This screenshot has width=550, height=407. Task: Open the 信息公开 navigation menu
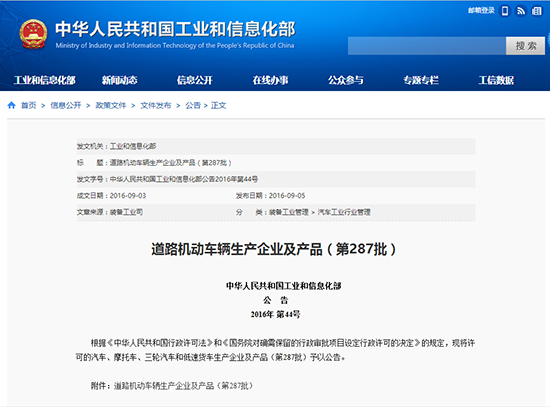click(195, 80)
